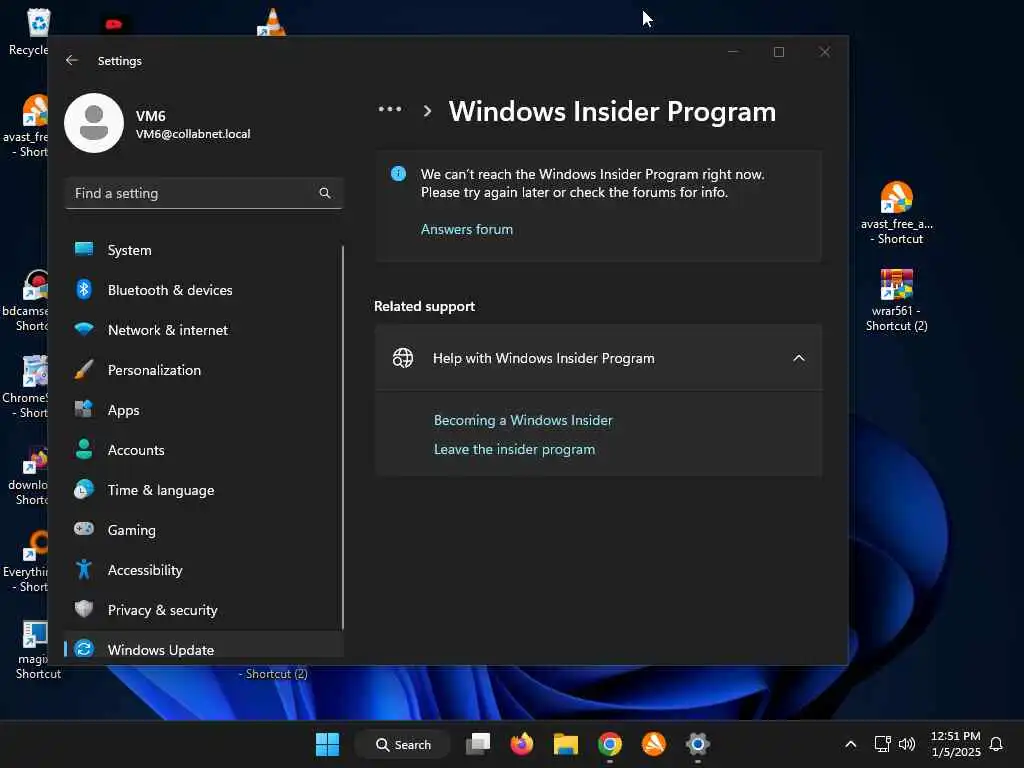This screenshot has height=768, width=1024.
Task: Go to Privacy & security settings
Action: coord(203,610)
